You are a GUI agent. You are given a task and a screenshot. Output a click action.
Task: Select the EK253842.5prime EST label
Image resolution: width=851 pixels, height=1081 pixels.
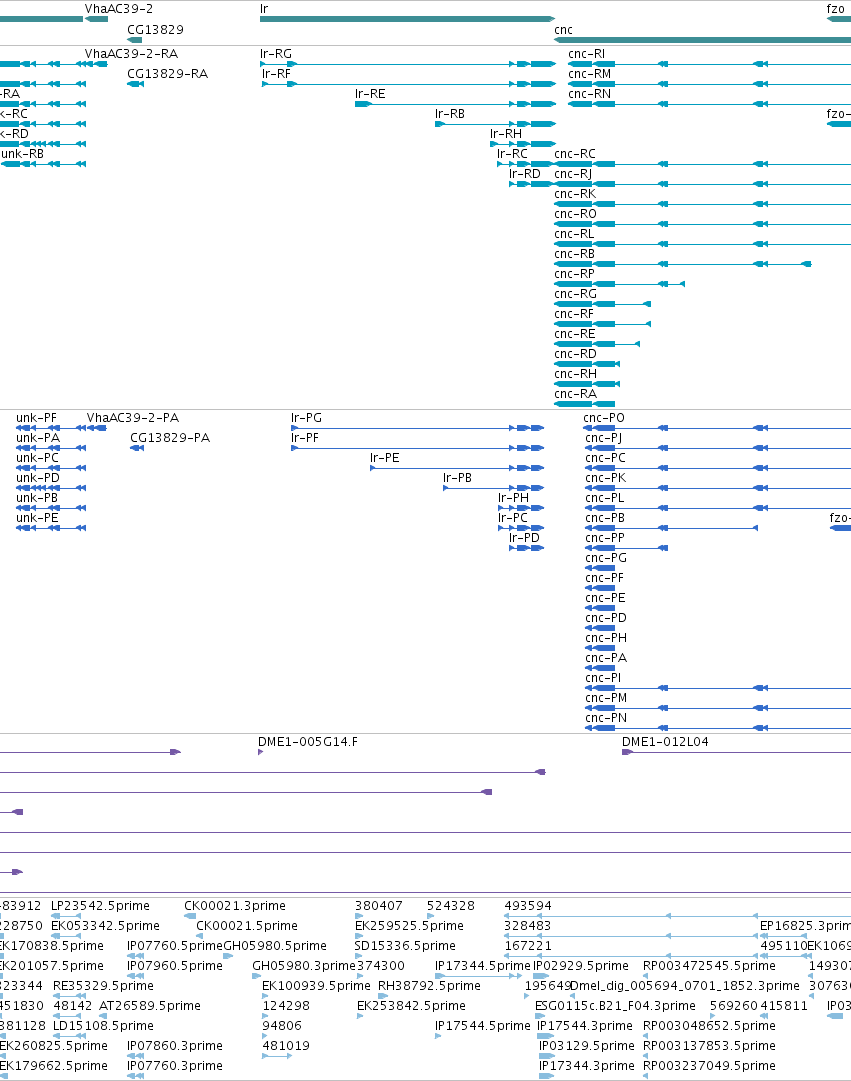click(x=411, y=1006)
